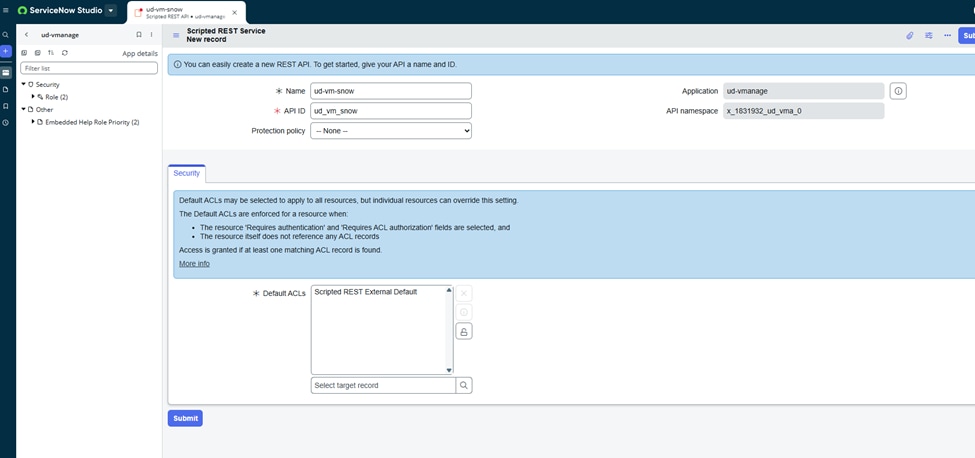
Task: Click the Name field
Action: click(390, 91)
